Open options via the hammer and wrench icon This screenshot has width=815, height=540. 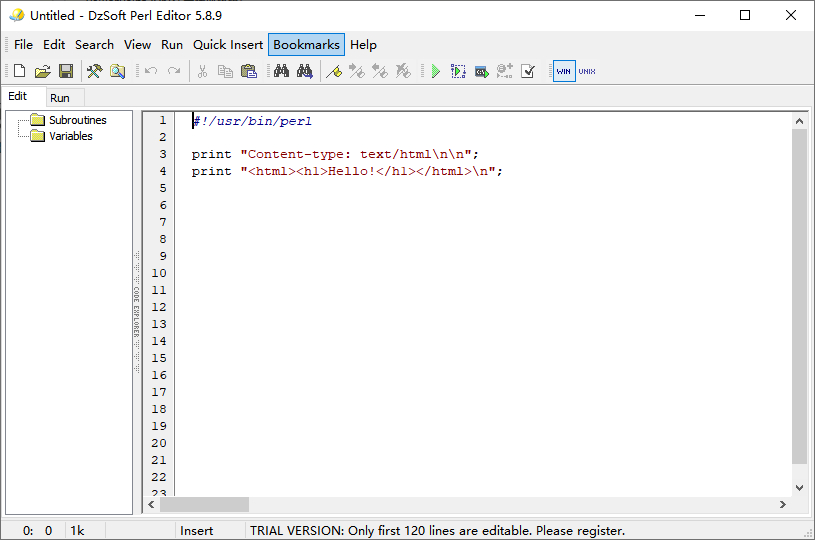(x=94, y=71)
